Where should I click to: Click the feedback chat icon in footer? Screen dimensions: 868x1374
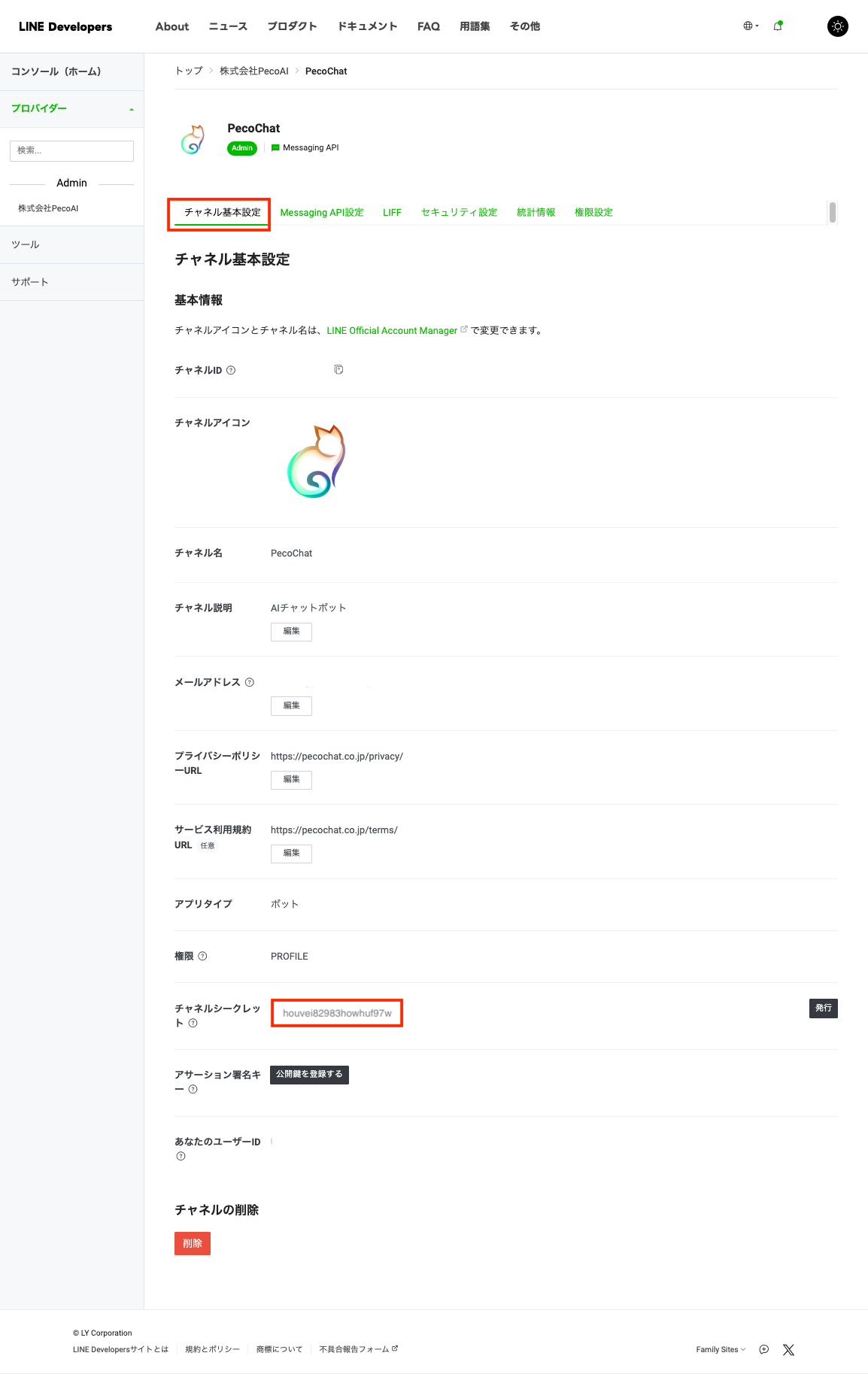[764, 1350]
